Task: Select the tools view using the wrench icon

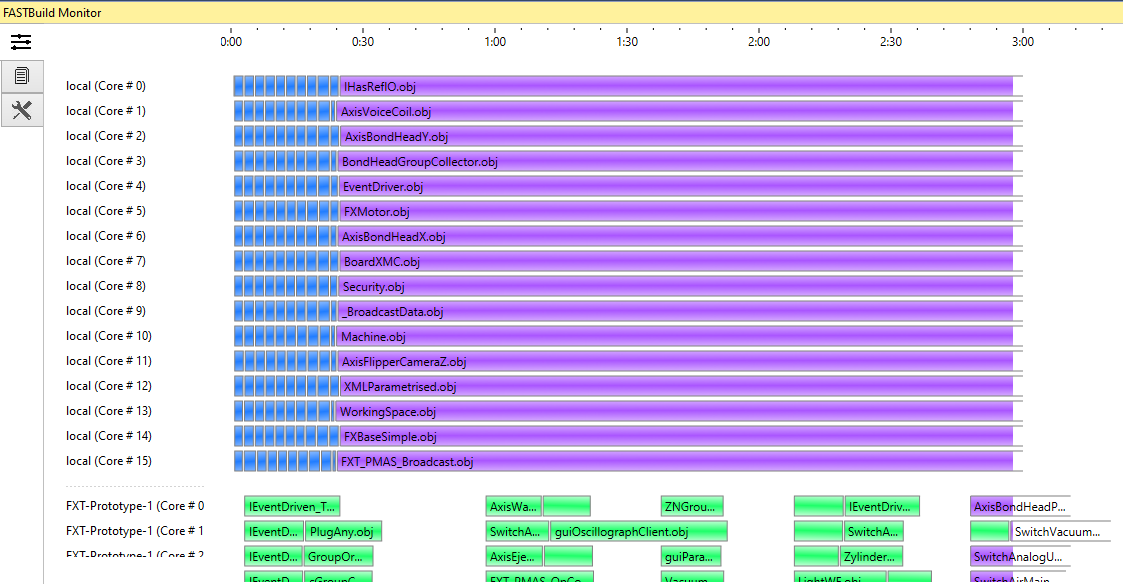Action: point(21,110)
